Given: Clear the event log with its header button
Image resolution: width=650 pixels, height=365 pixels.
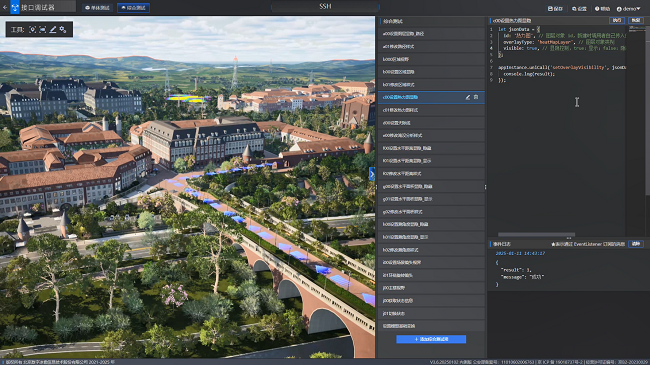Looking at the screenshot, I should [x=635, y=244].
